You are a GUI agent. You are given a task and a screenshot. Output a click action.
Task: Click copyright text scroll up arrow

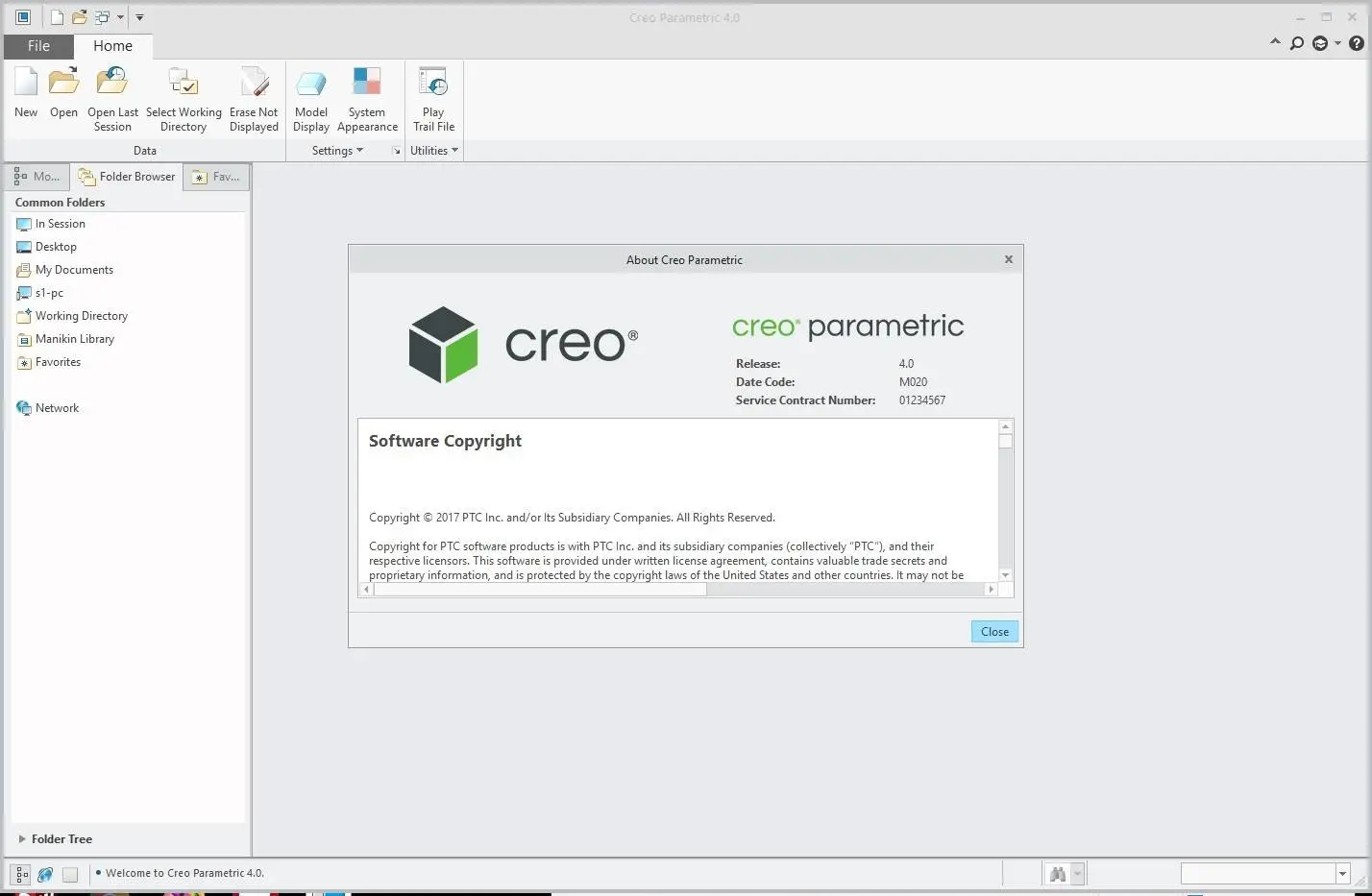point(1006,426)
